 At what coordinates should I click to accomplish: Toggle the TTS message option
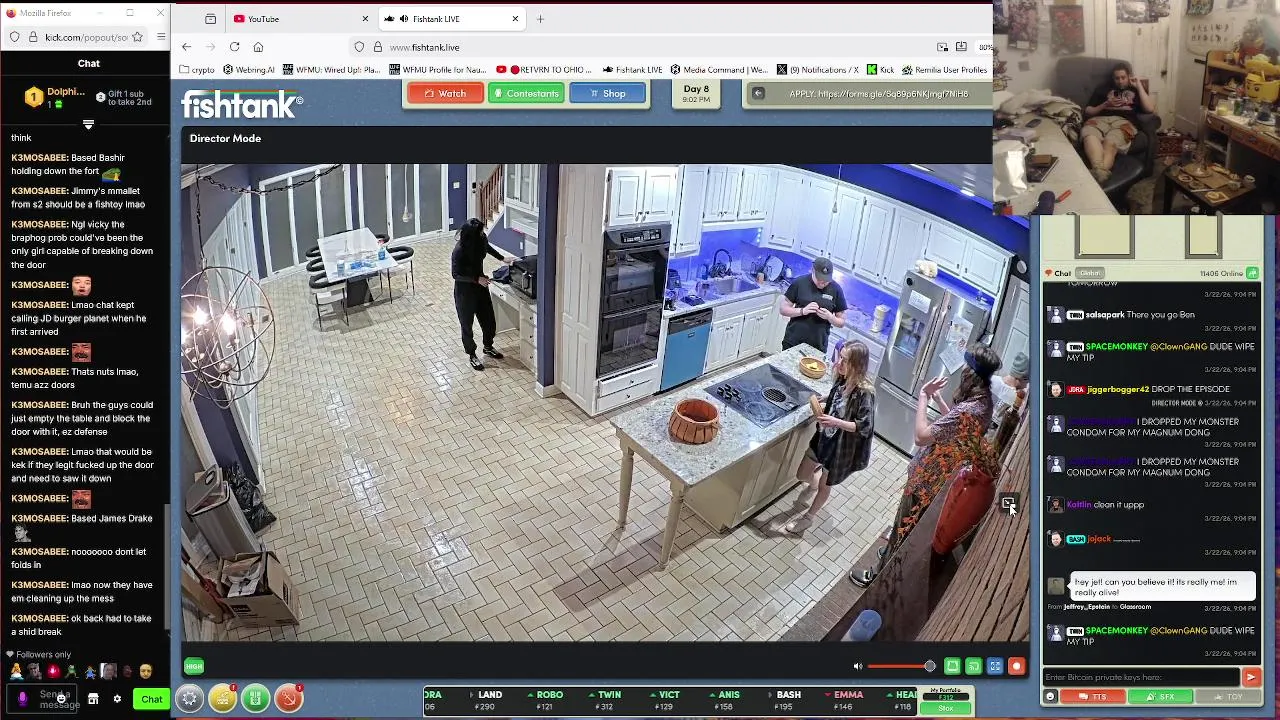point(1092,696)
